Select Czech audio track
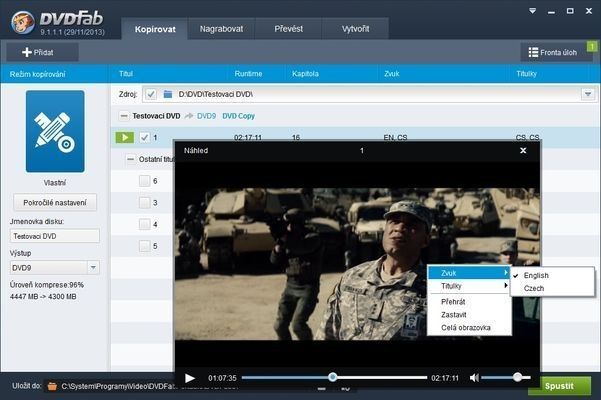The width and height of the screenshot is (601, 400). [552, 289]
